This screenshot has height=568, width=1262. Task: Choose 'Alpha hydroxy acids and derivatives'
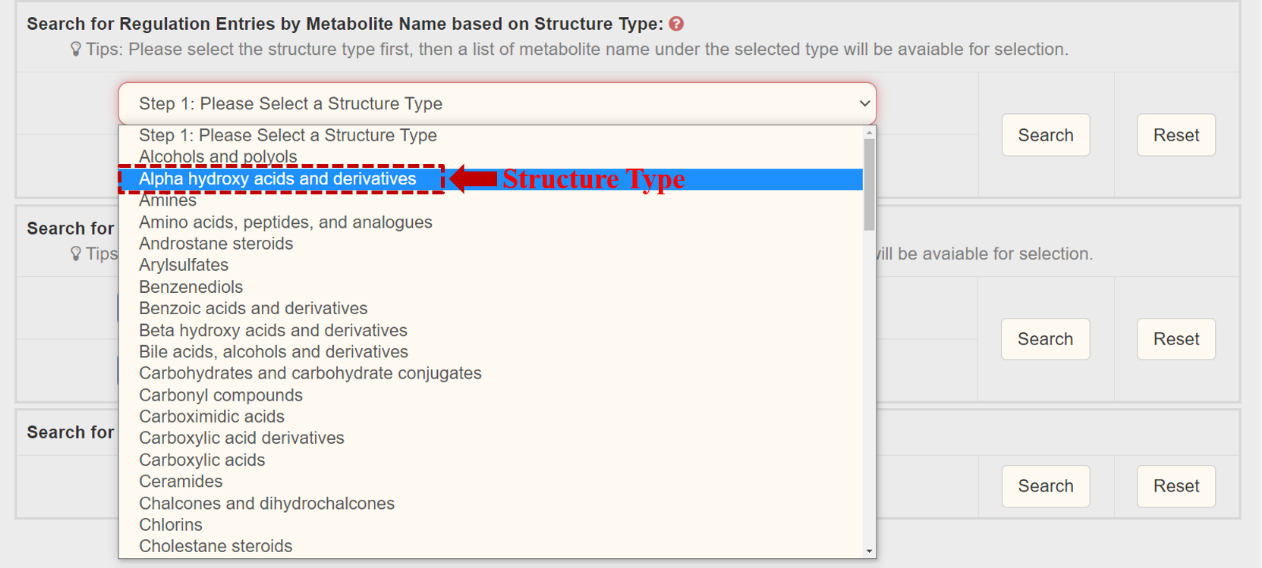(278, 179)
